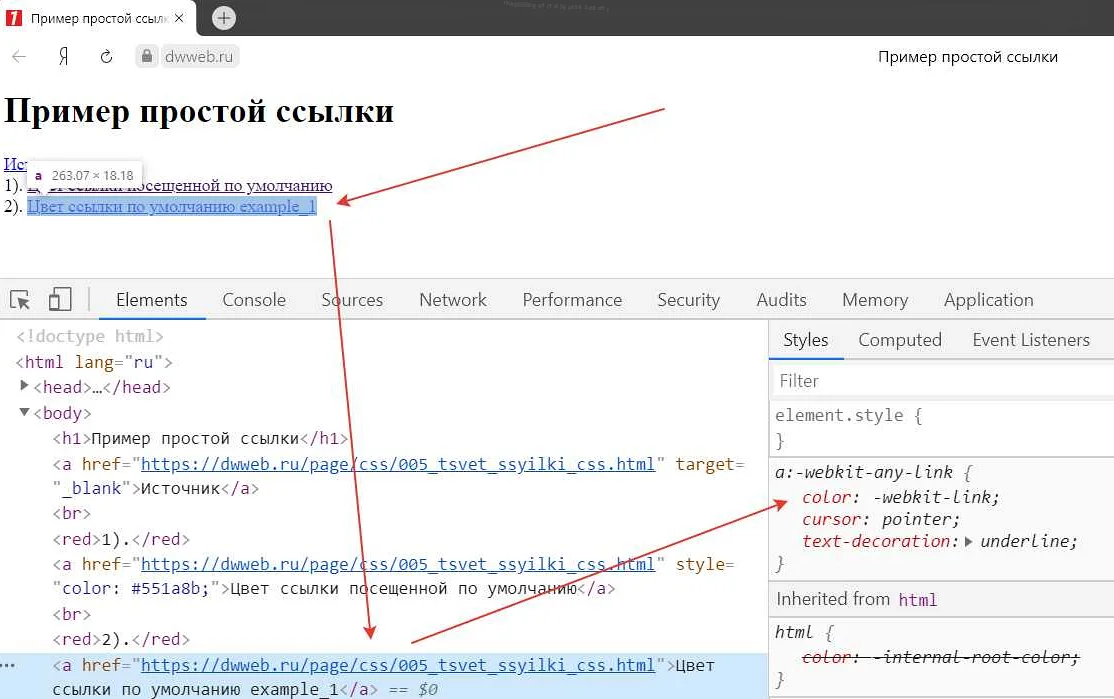
Task: Open the Network tab
Action: [452, 299]
